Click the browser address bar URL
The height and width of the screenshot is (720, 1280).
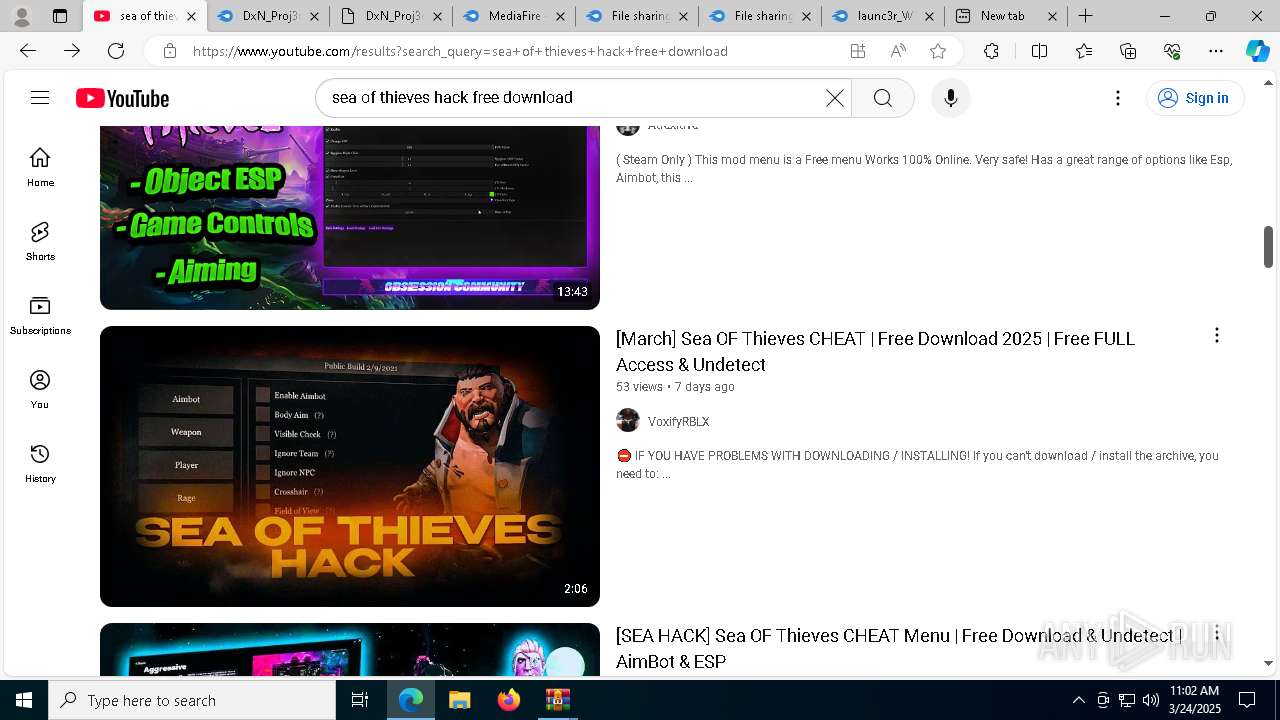pos(460,51)
